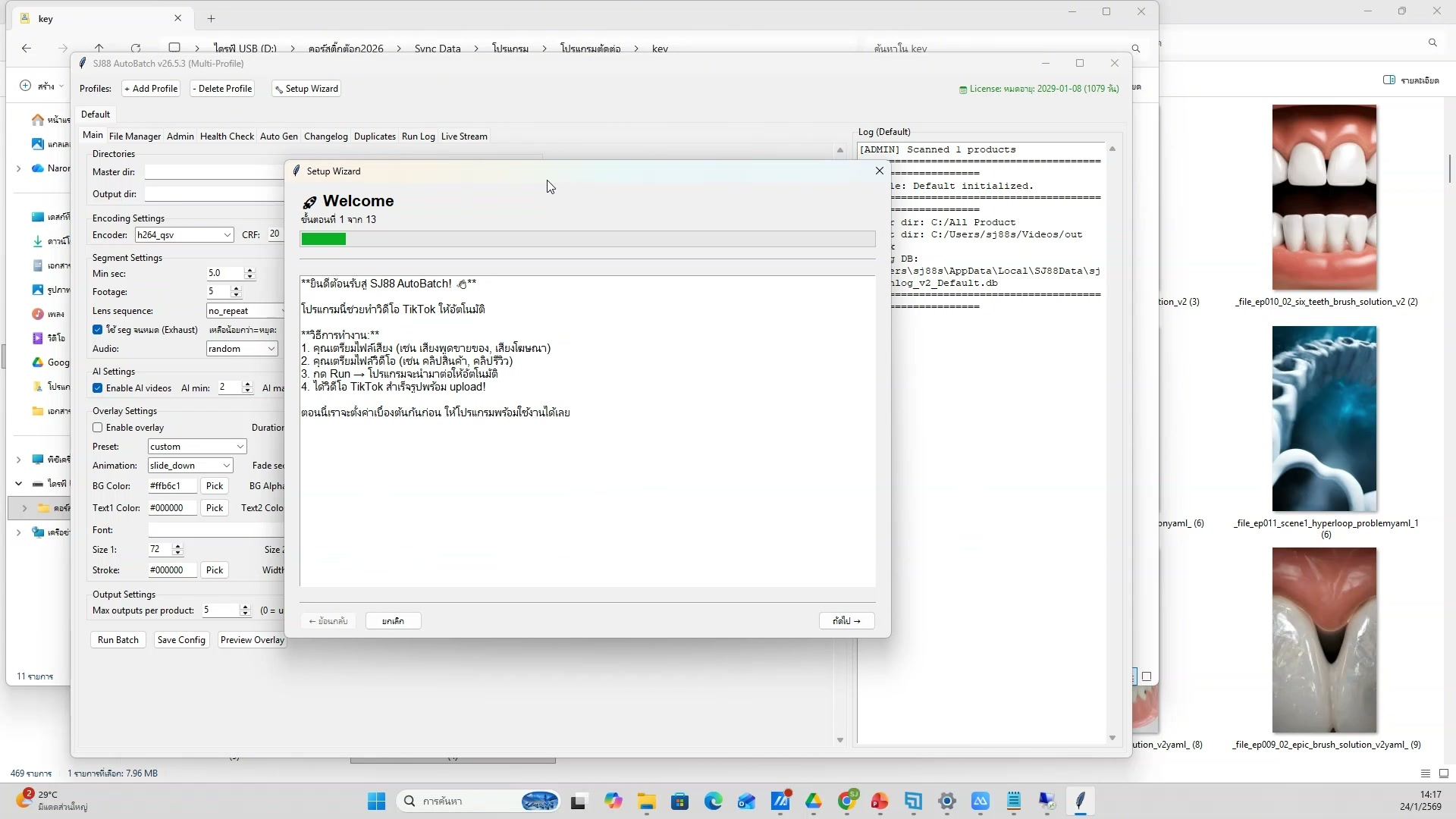Open Windows Settings gear in the taskbar
Screen dimensions: 1456x819
pos(946,801)
